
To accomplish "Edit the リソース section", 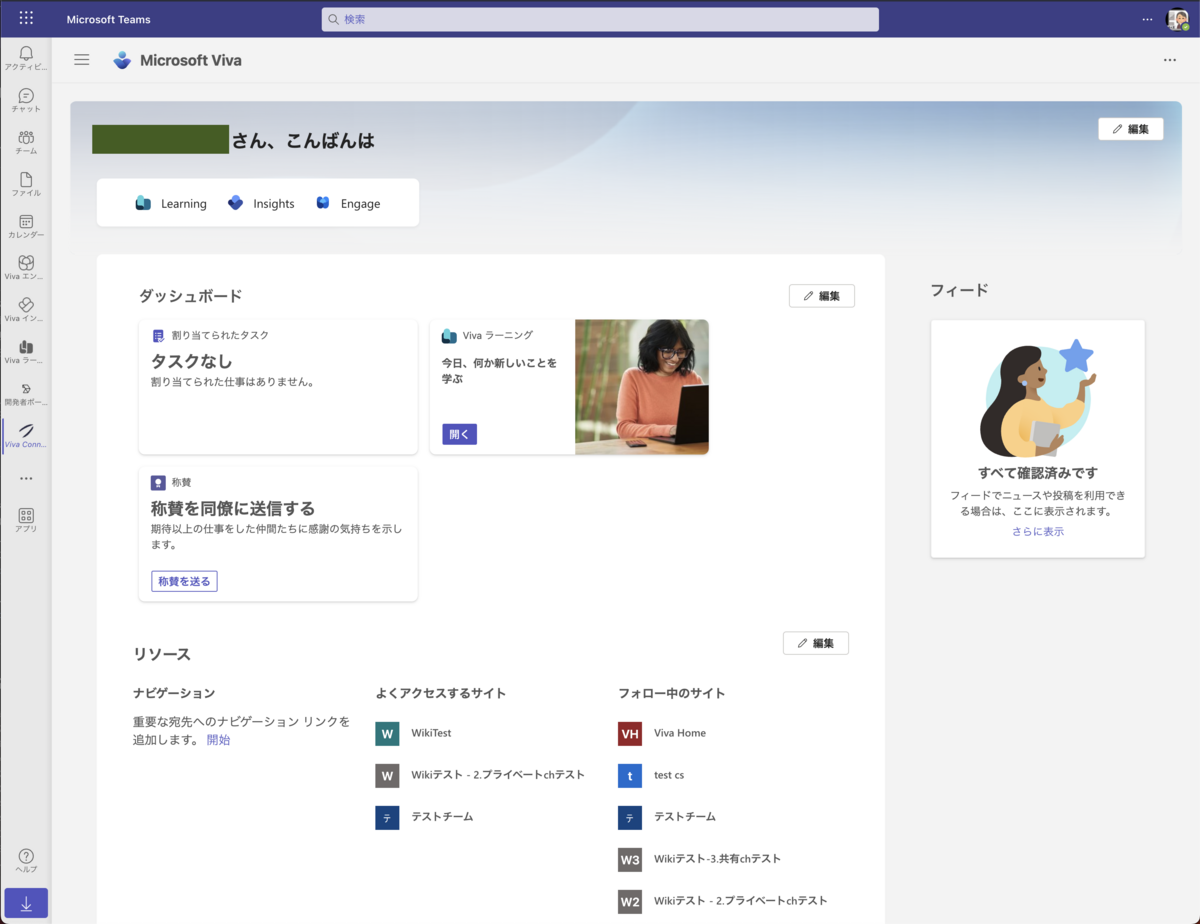I will coord(815,643).
